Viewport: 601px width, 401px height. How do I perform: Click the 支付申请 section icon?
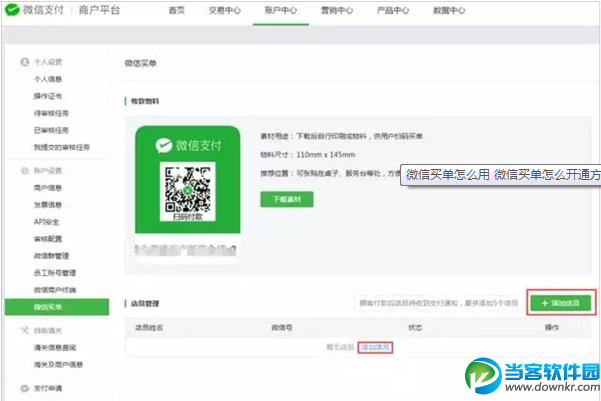(25, 388)
